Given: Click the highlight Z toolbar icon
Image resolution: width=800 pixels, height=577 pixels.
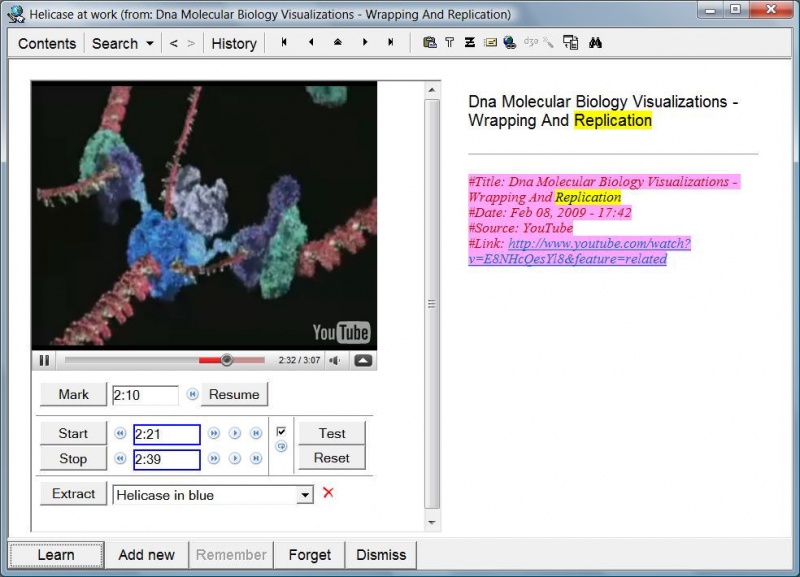Looking at the screenshot, I should tap(470, 42).
